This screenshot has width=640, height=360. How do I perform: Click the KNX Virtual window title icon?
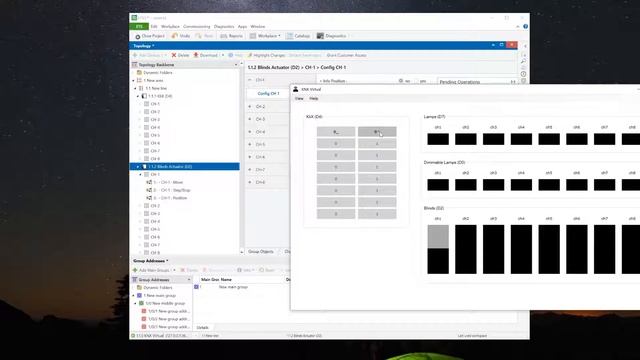[x=296, y=89]
